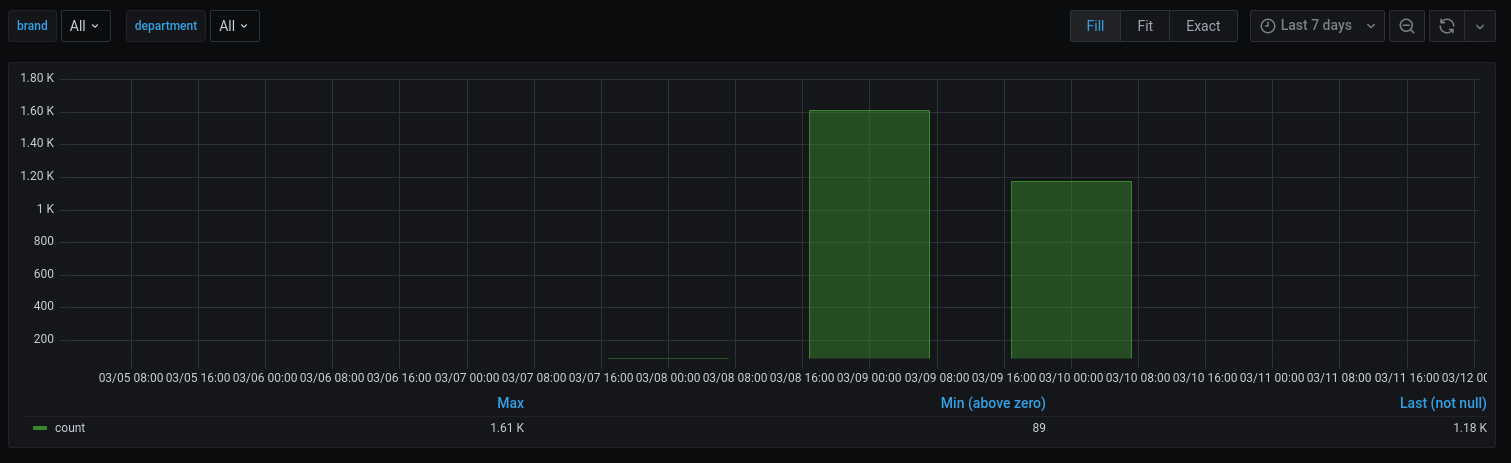
Task: Click the 03/05 08:00 x-axis label
Action: coord(129,378)
